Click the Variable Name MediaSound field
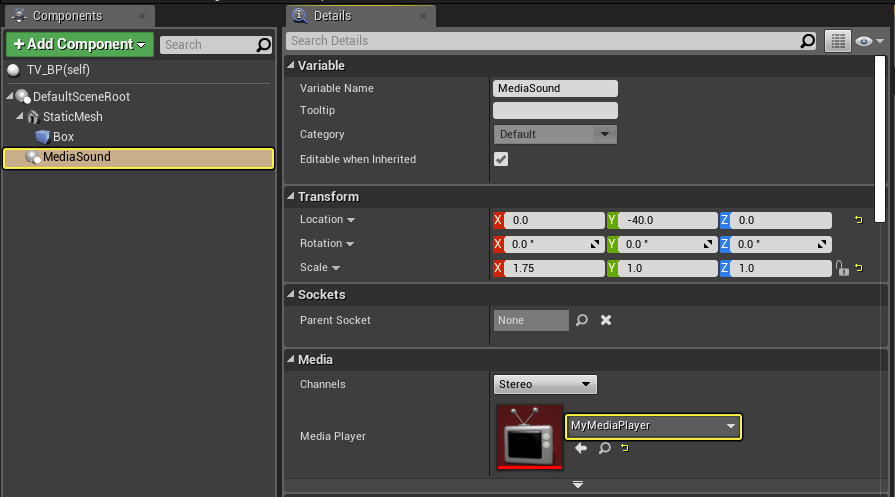Viewport: 895px width, 497px height. pos(555,88)
